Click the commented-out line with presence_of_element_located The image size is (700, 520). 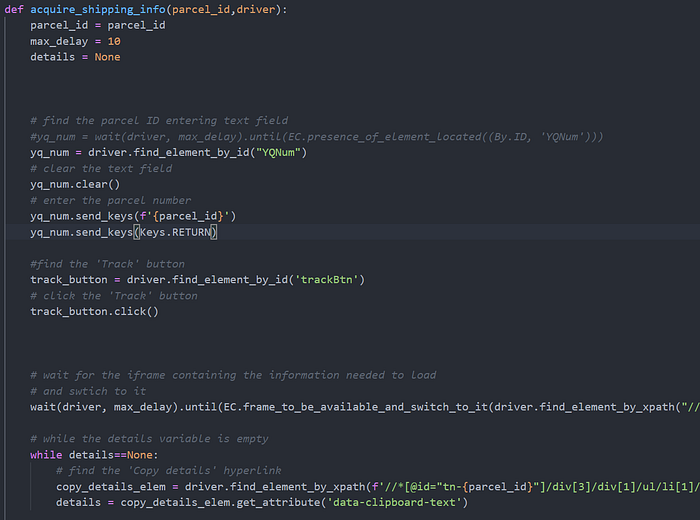click(x=317, y=137)
